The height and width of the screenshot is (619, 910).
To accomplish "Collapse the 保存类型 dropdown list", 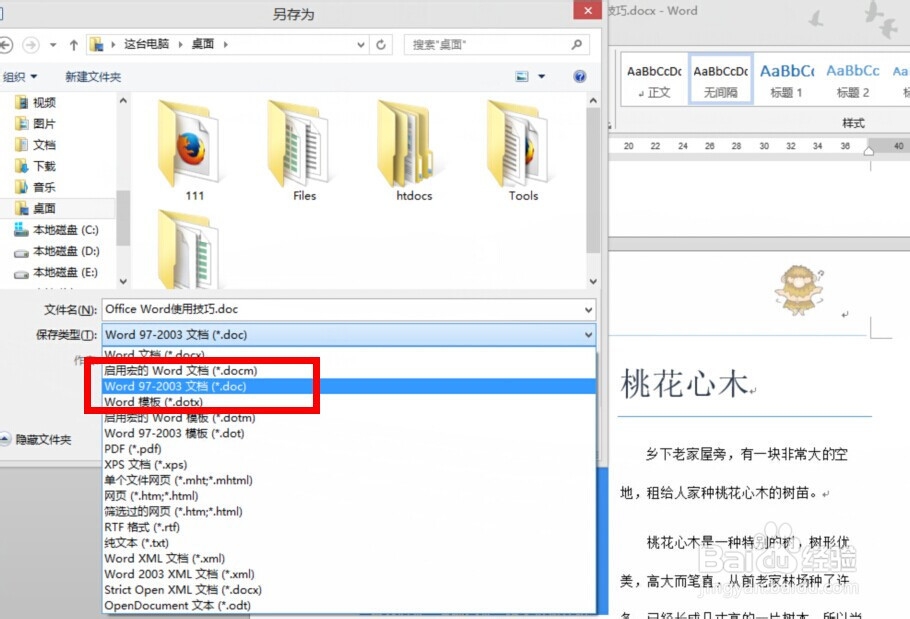I will click(x=588, y=335).
